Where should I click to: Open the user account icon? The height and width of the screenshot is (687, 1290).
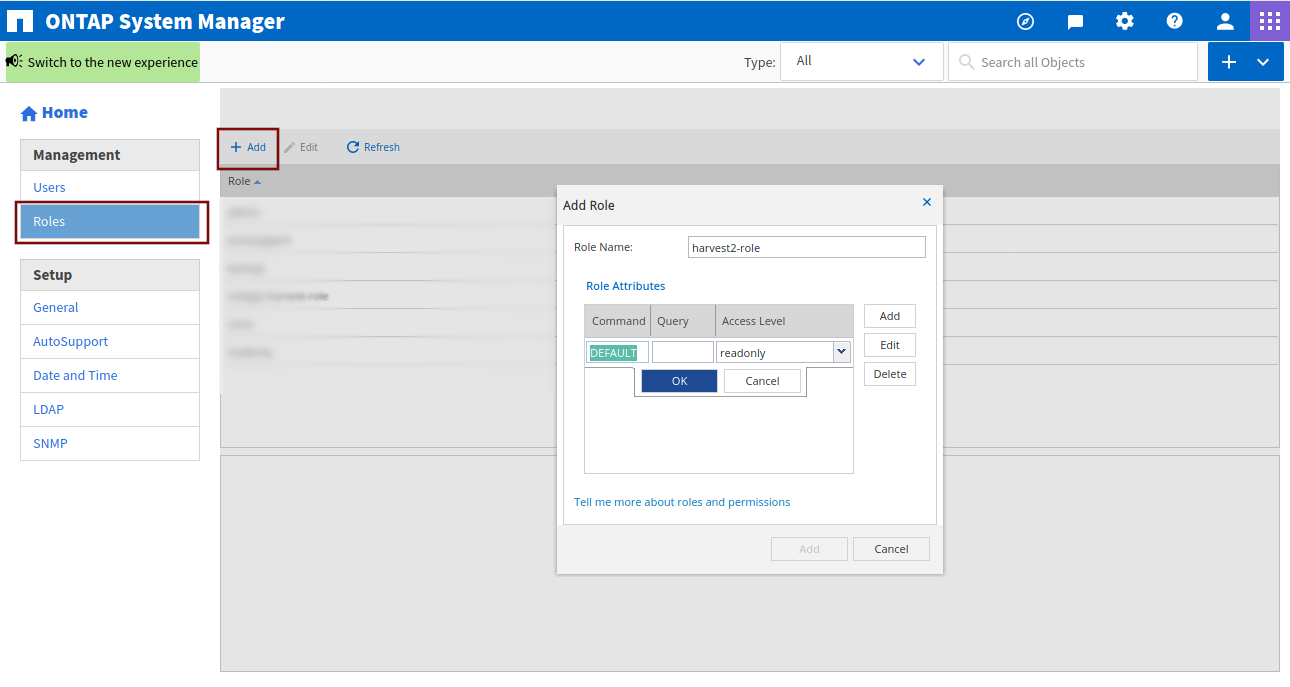pos(1225,21)
